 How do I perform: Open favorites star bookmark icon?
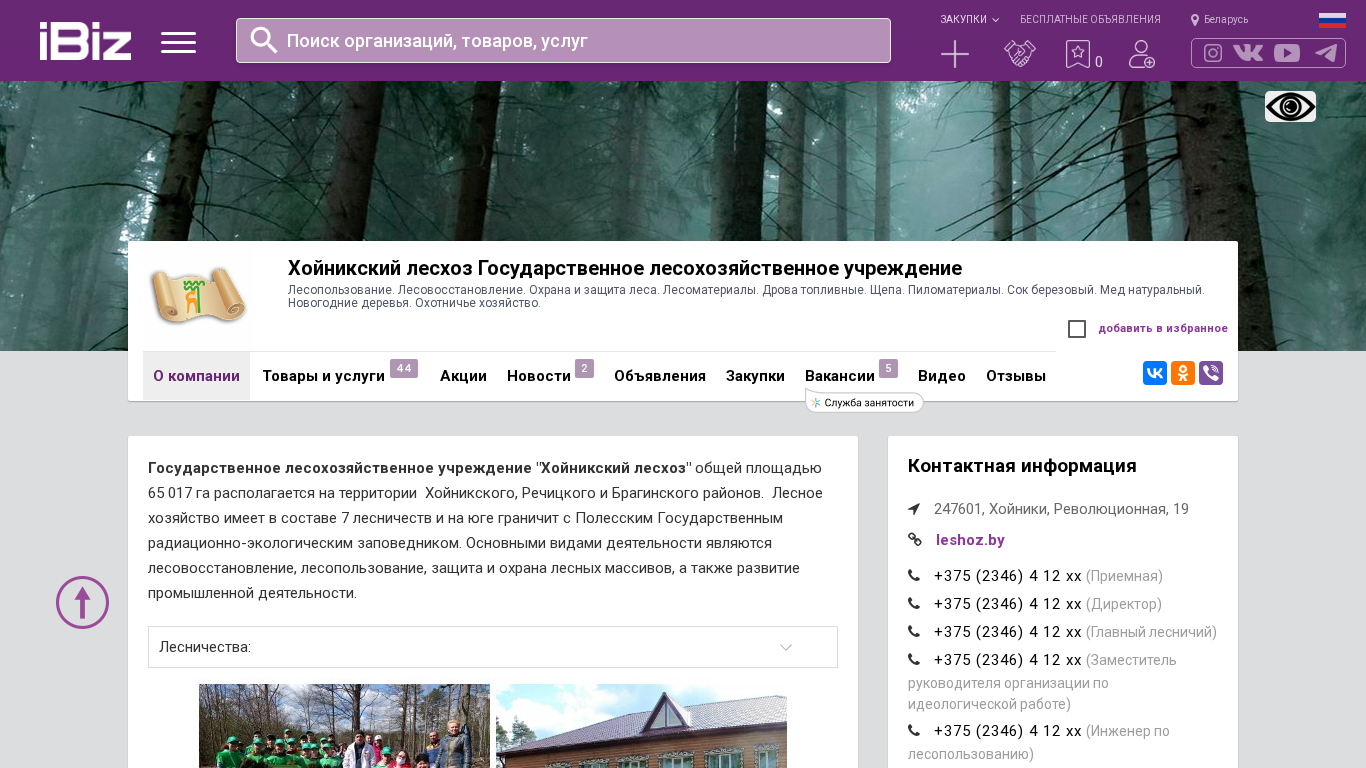[x=1078, y=54]
